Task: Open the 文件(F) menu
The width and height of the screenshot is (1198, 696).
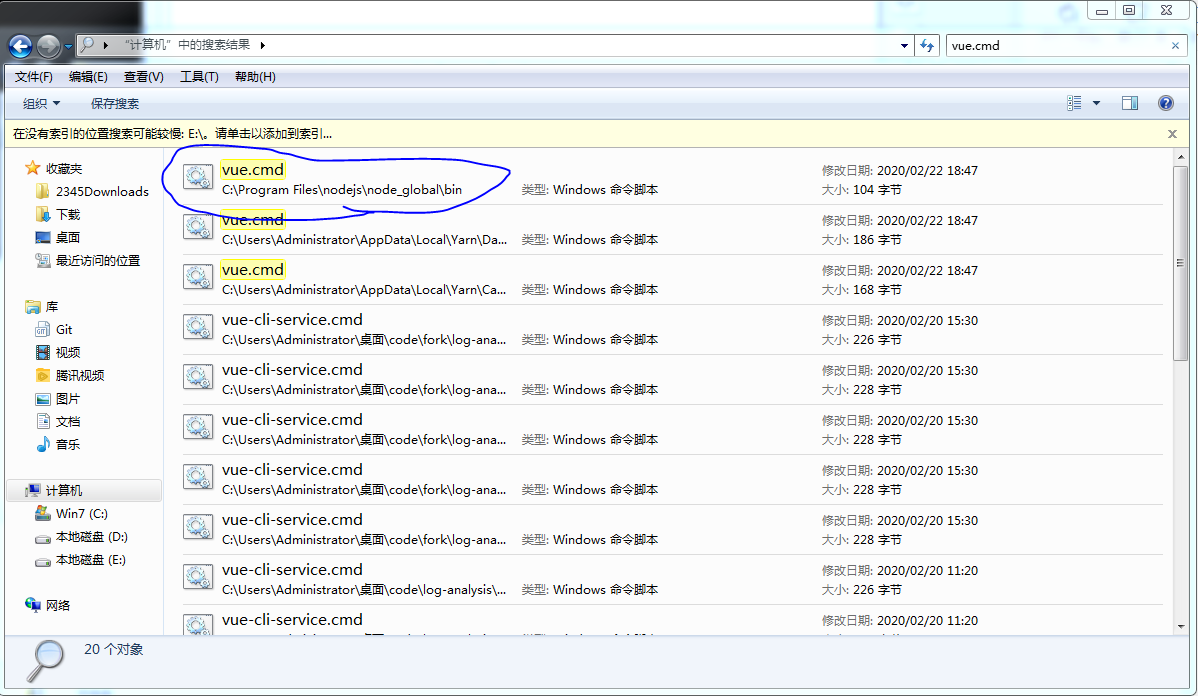Action: point(34,76)
